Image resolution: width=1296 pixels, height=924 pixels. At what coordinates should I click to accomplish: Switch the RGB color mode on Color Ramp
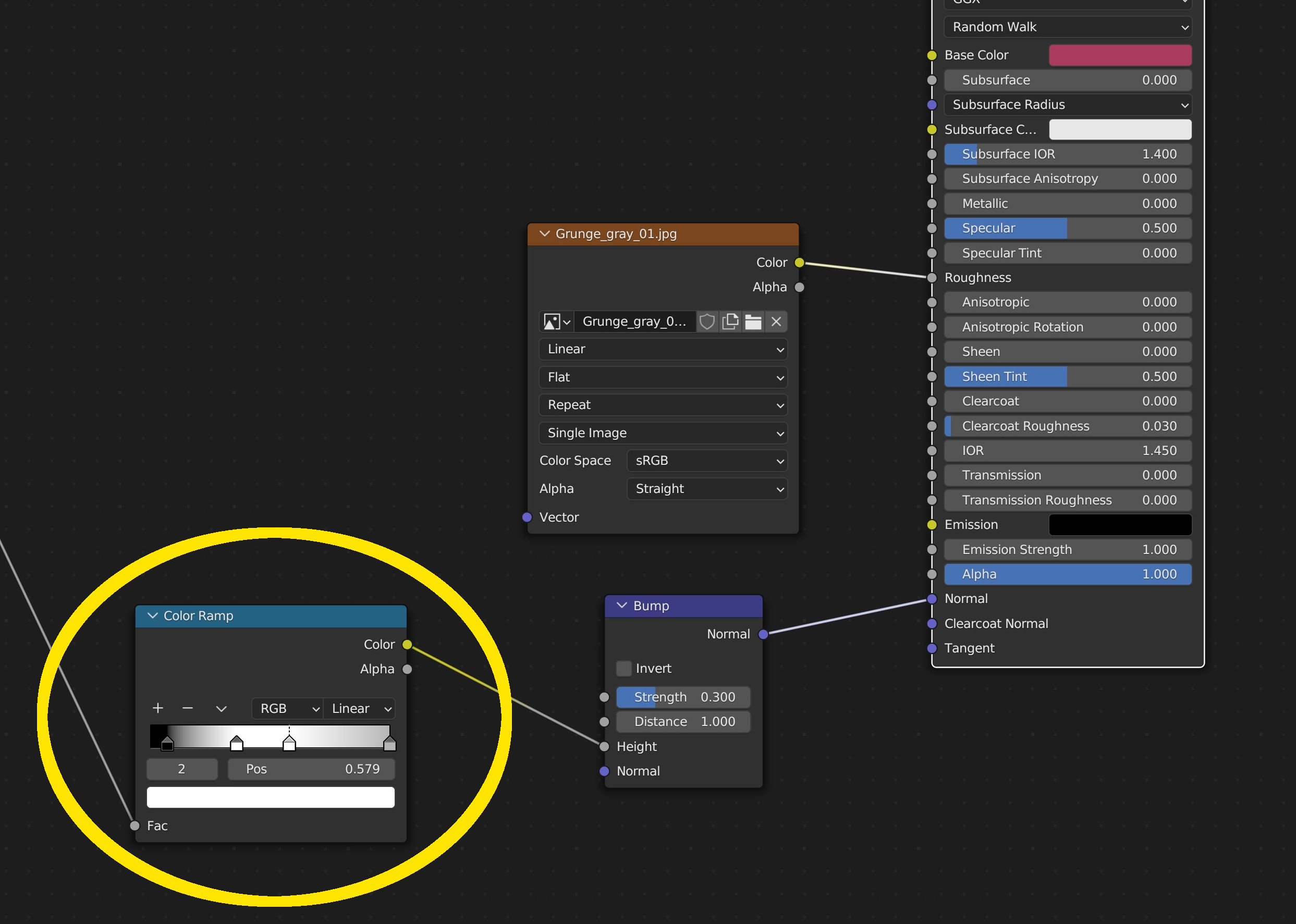287,708
